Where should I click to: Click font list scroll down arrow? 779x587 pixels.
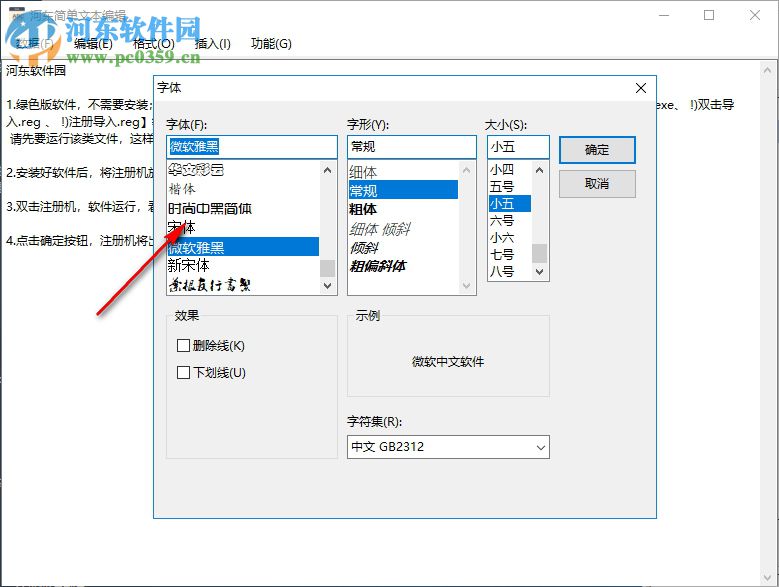click(x=327, y=286)
